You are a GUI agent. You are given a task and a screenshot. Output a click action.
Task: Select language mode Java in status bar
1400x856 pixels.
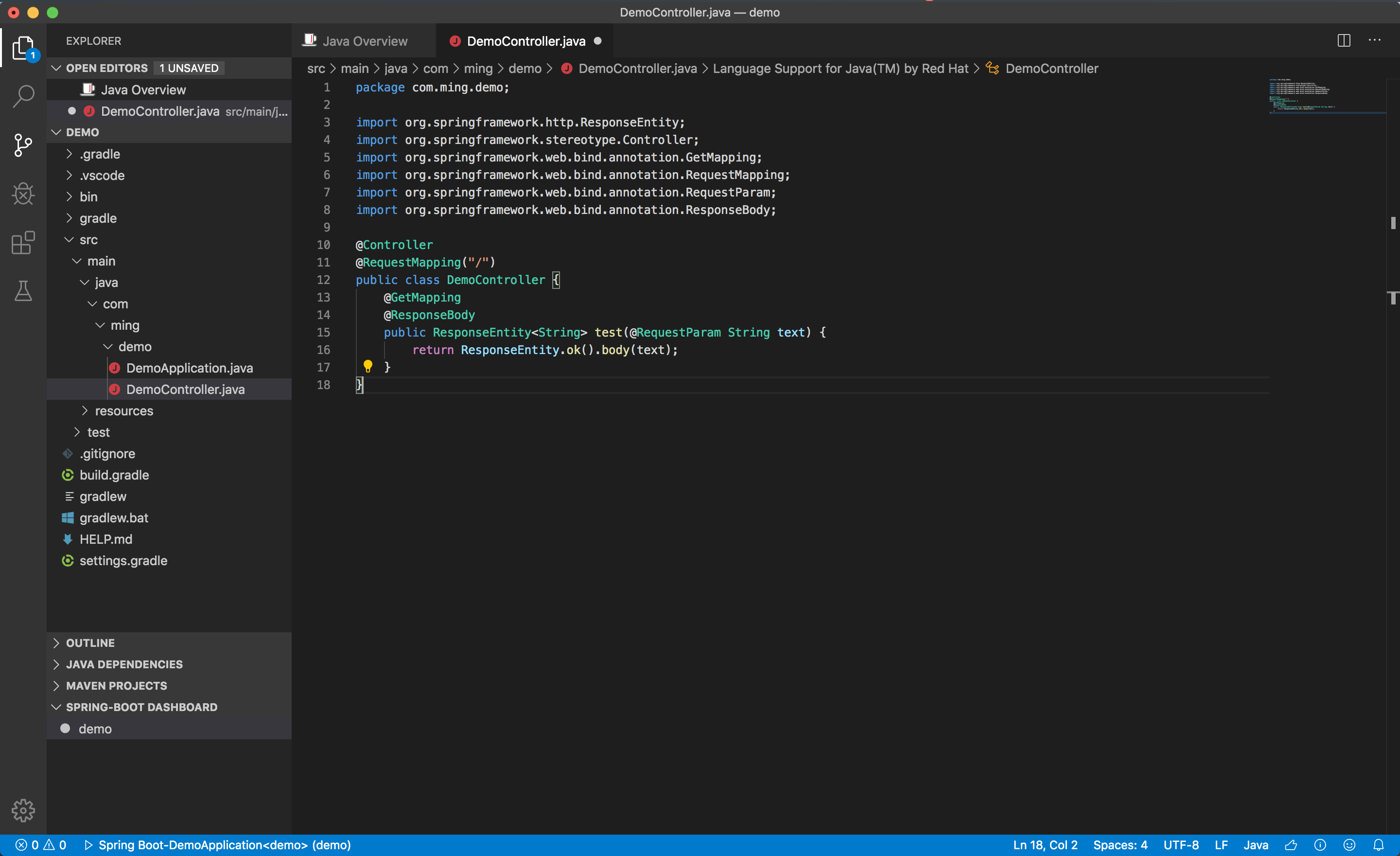coord(1256,845)
